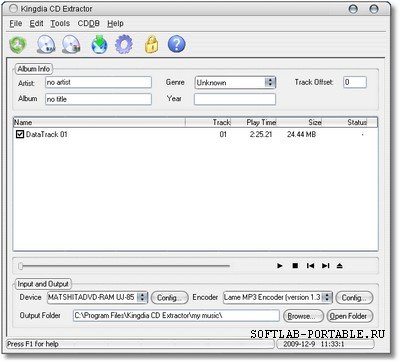Click the Output Folder path field
400x363 pixels.
pos(176,315)
